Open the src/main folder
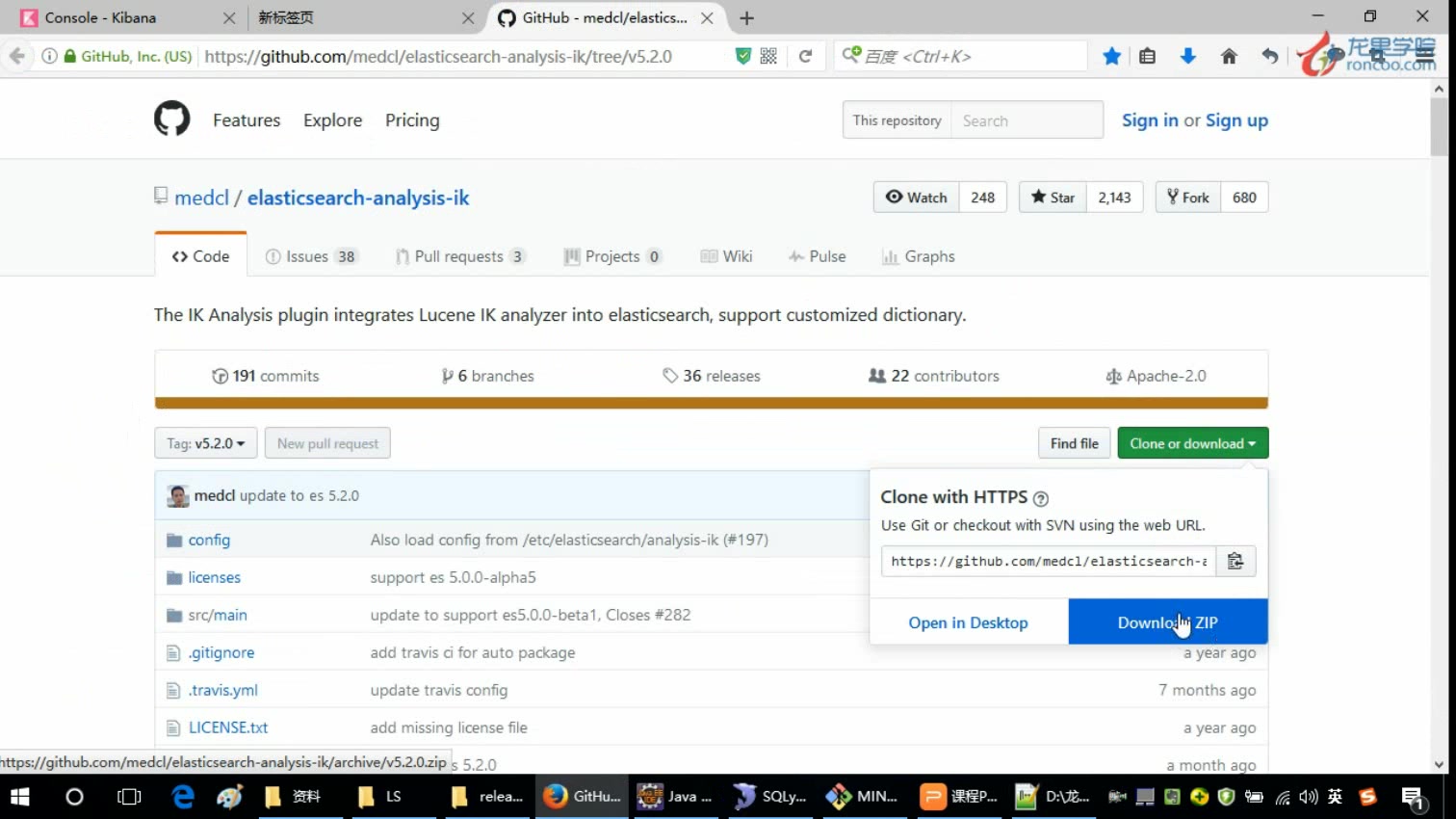 218,615
